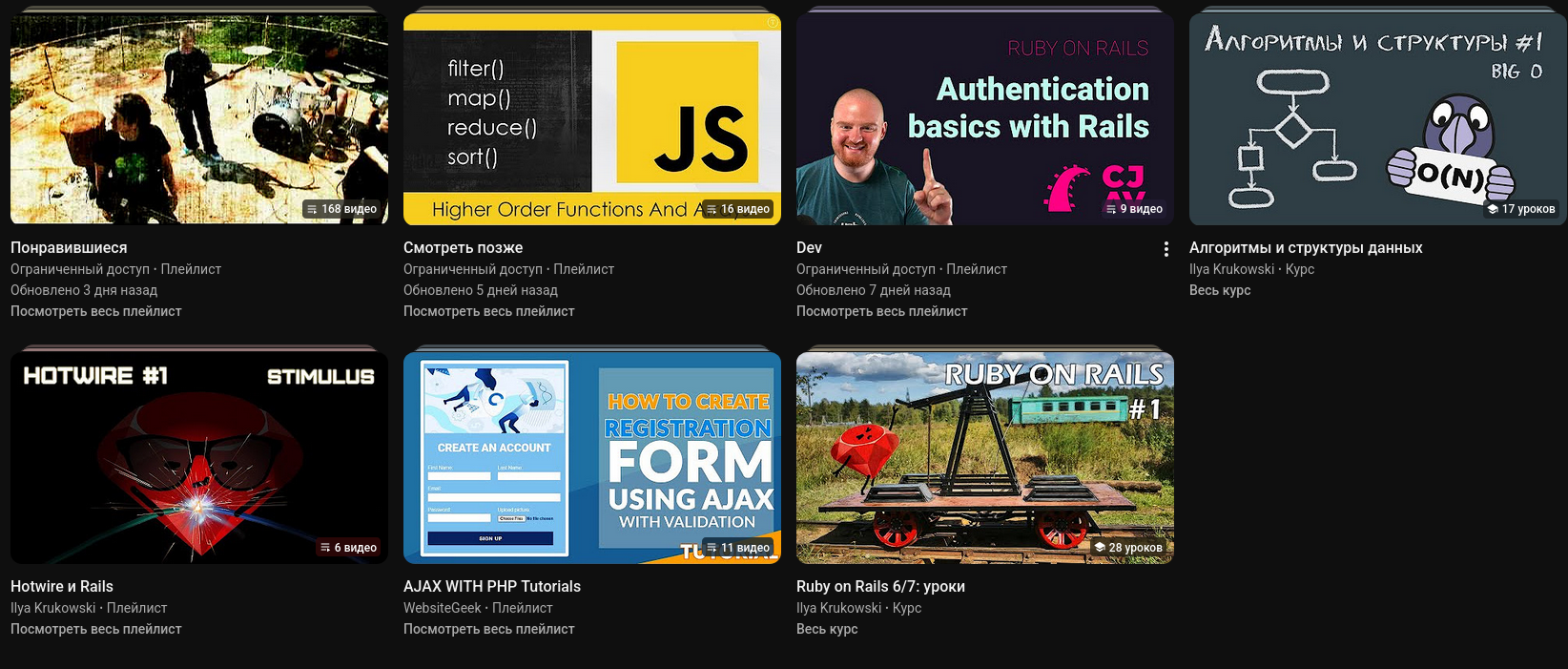Image resolution: width=1568 pixels, height=669 pixels.
Task: Open the Authentication basics with Rails thumbnail
Action: coord(985,119)
